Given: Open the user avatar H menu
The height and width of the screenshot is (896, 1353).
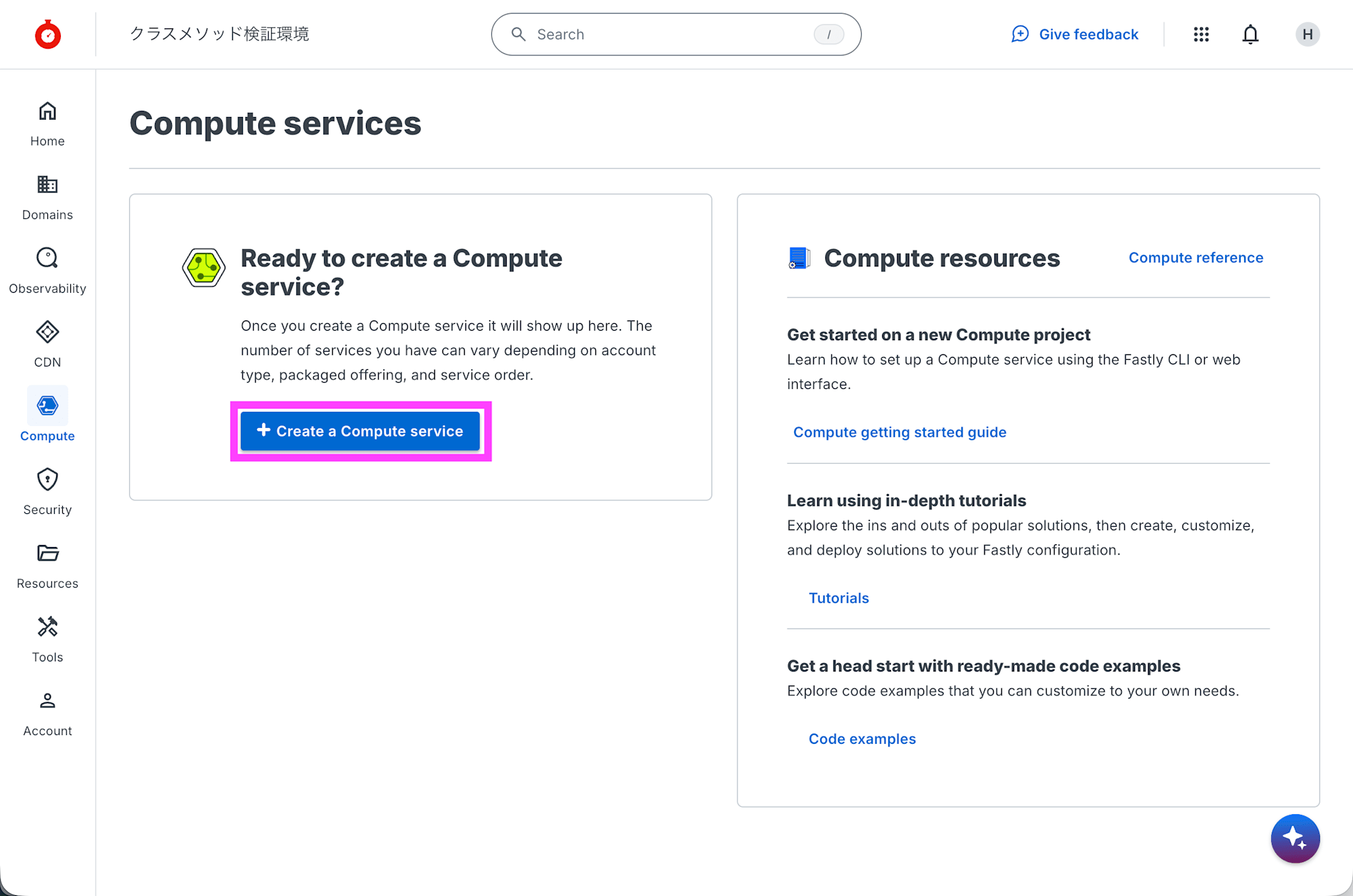Looking at the screenshot, I should point(1307,34).
